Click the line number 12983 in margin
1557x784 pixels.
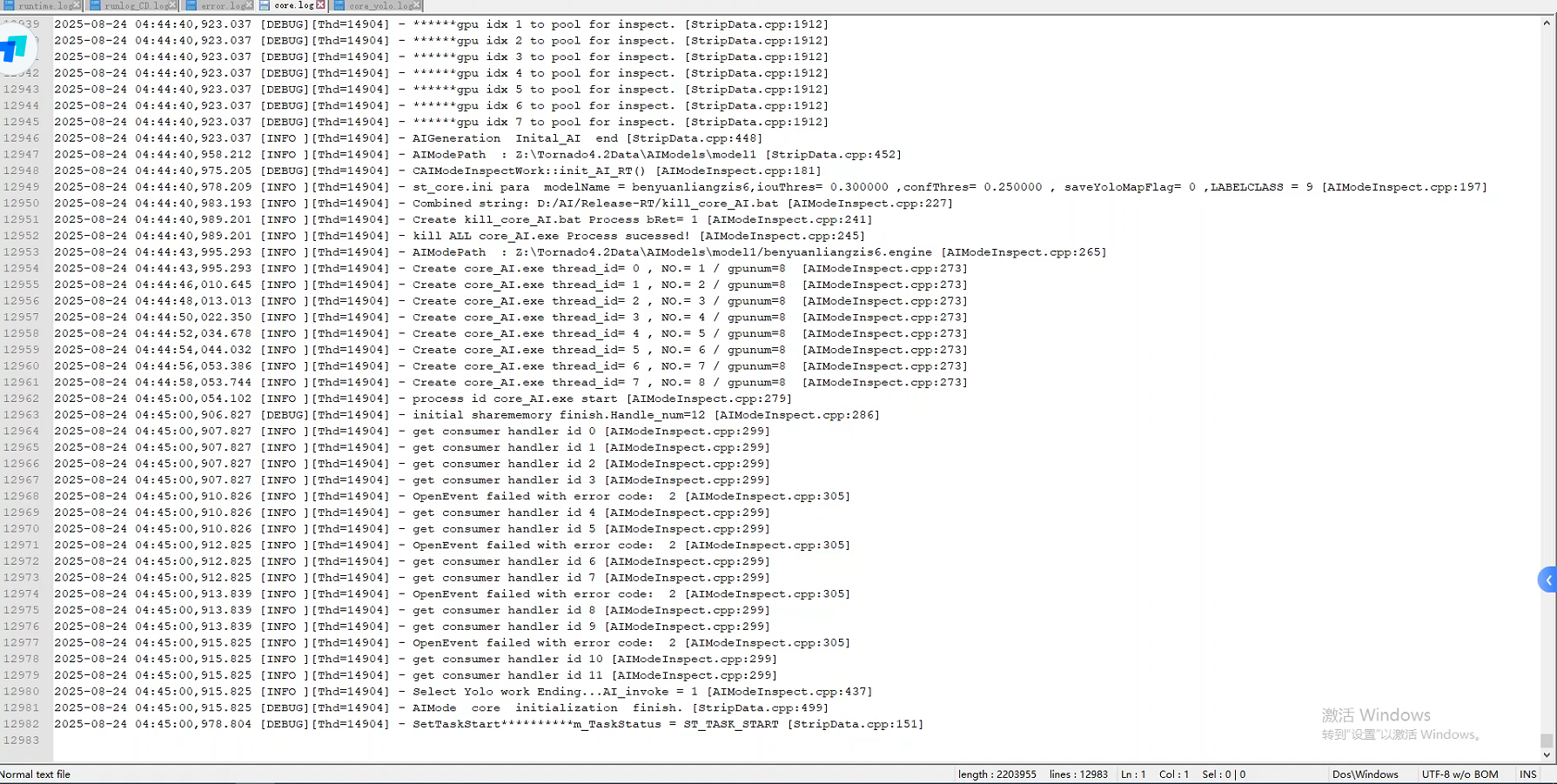click(x=22, y=740)
